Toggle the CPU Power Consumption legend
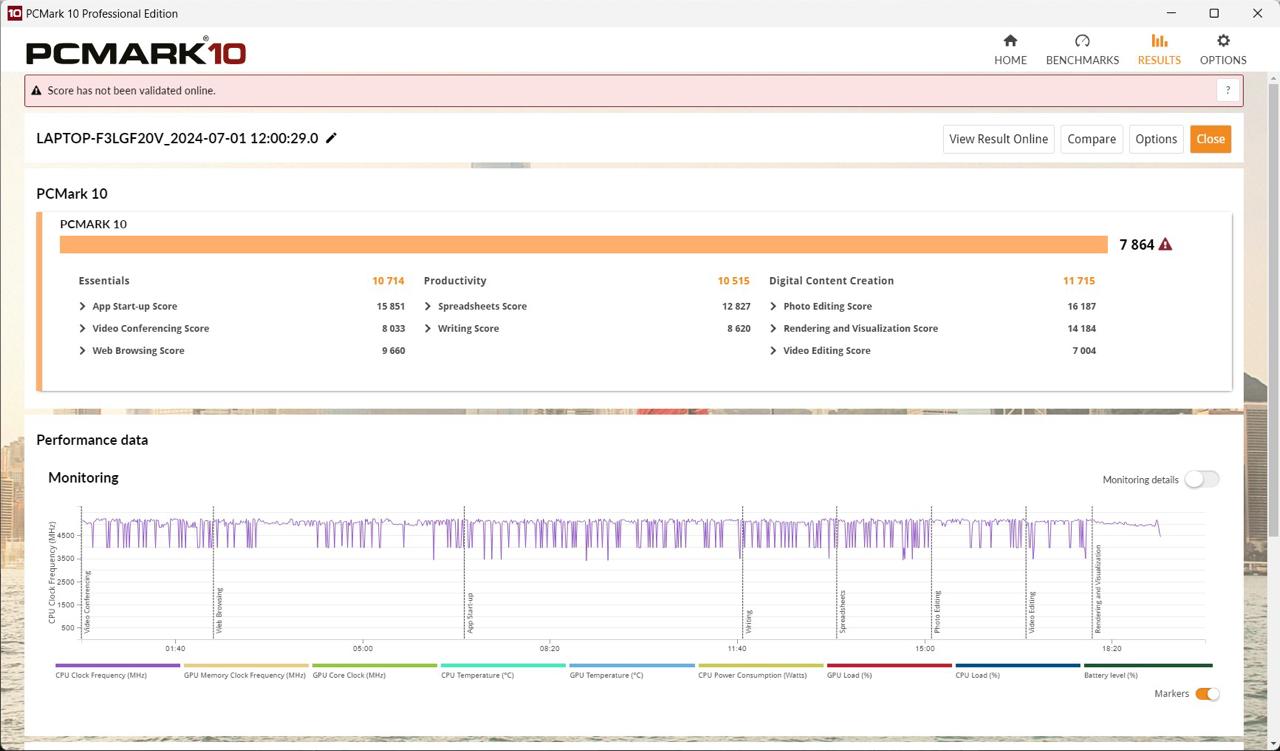This screenshot has width=1280, height=751. [760, 671]
